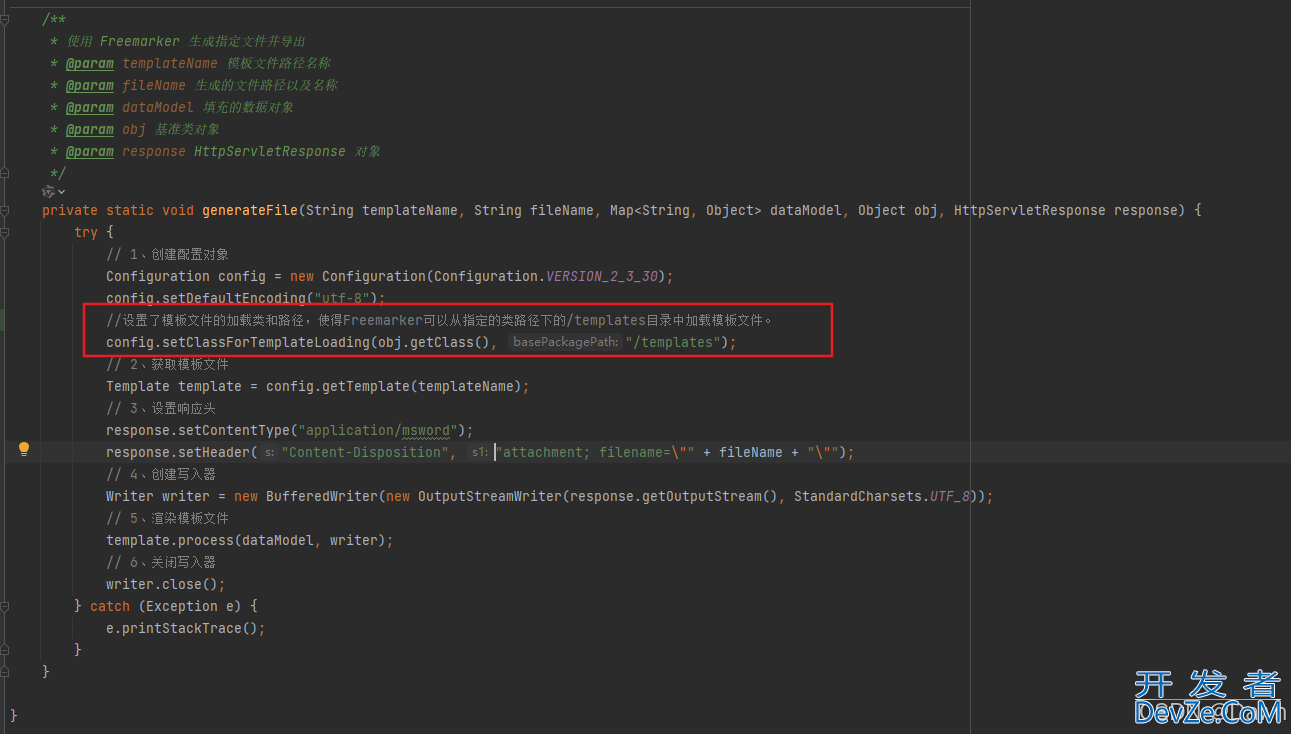Click Map<String, Object> parameter type
The width and height of the screenshot is (1291, 734).
[686, 210]
